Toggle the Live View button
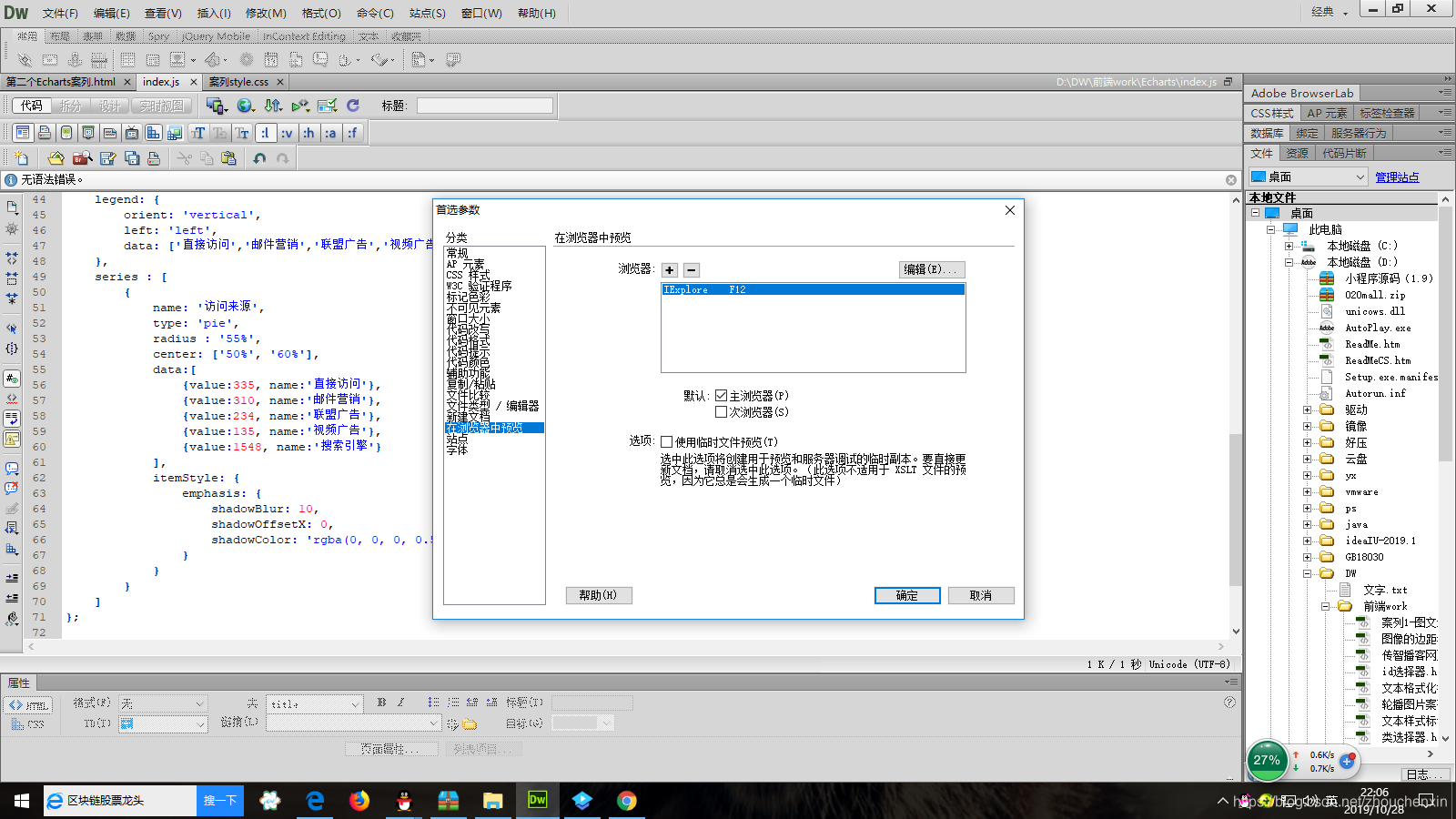The height and width of the screenshot is (819, 1456). (162, 106)
